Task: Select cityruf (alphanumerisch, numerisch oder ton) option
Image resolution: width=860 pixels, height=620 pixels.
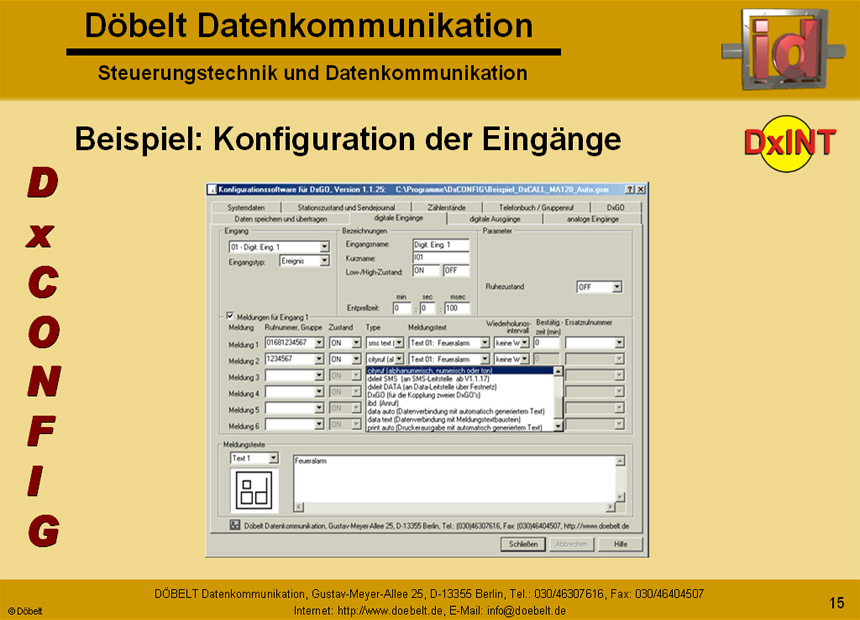Action: point(460,371)
